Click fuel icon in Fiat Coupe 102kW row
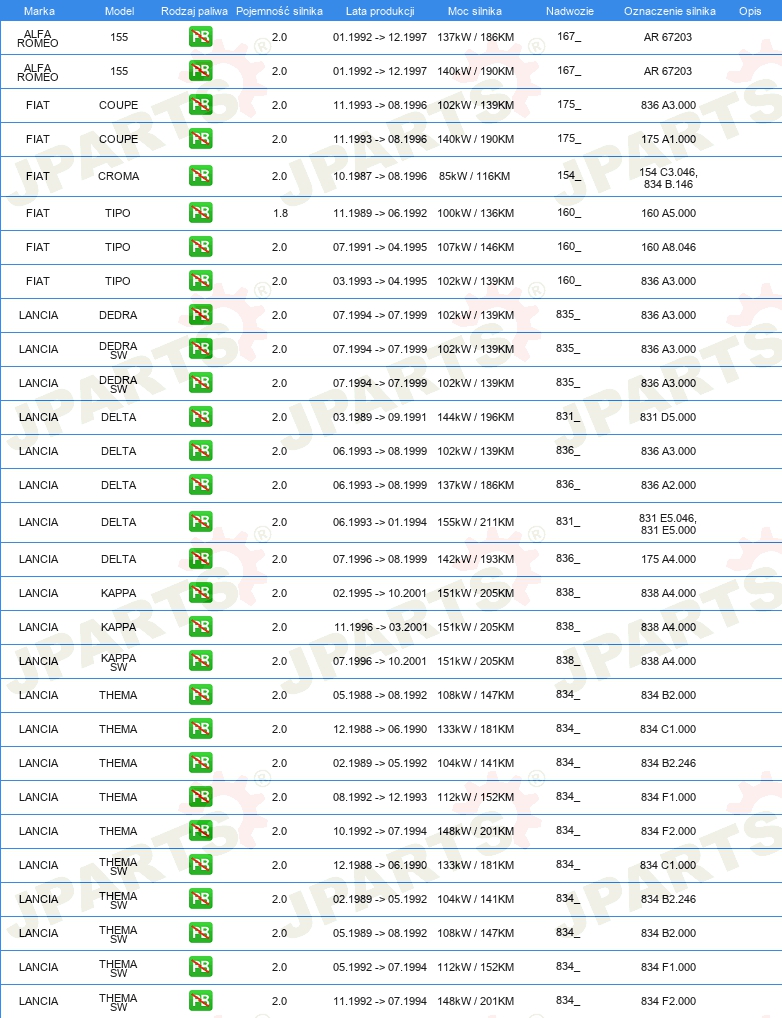Image resolution: width=782 pixels, height=1018 pixels. [201, 105]
